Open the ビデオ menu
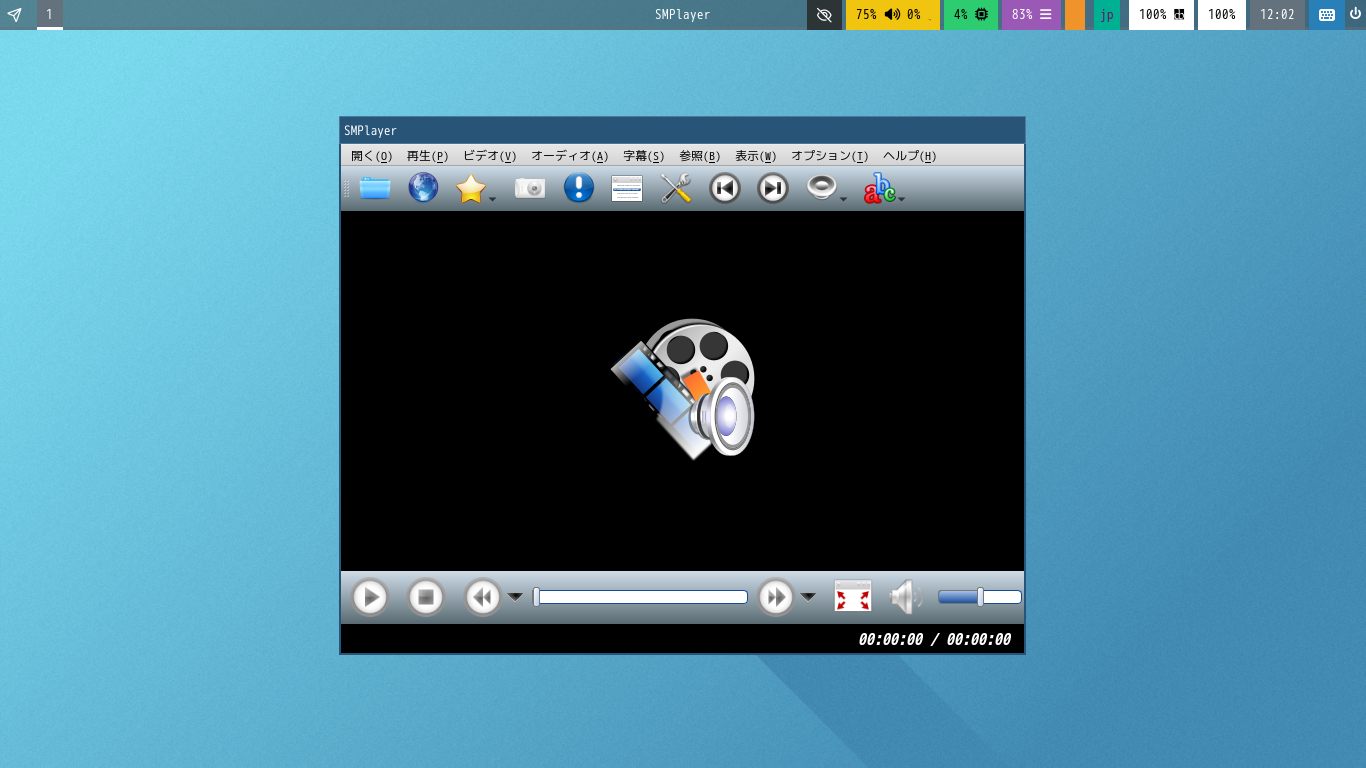 pos(487,156)
